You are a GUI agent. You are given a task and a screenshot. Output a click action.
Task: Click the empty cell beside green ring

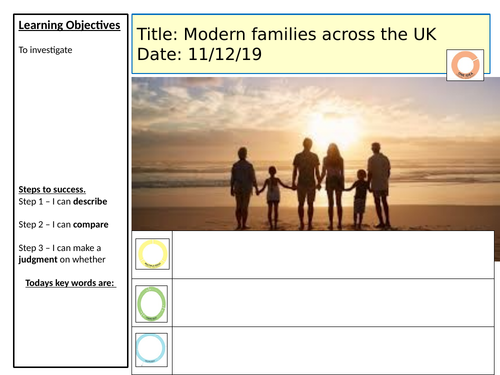click(333, 303)
